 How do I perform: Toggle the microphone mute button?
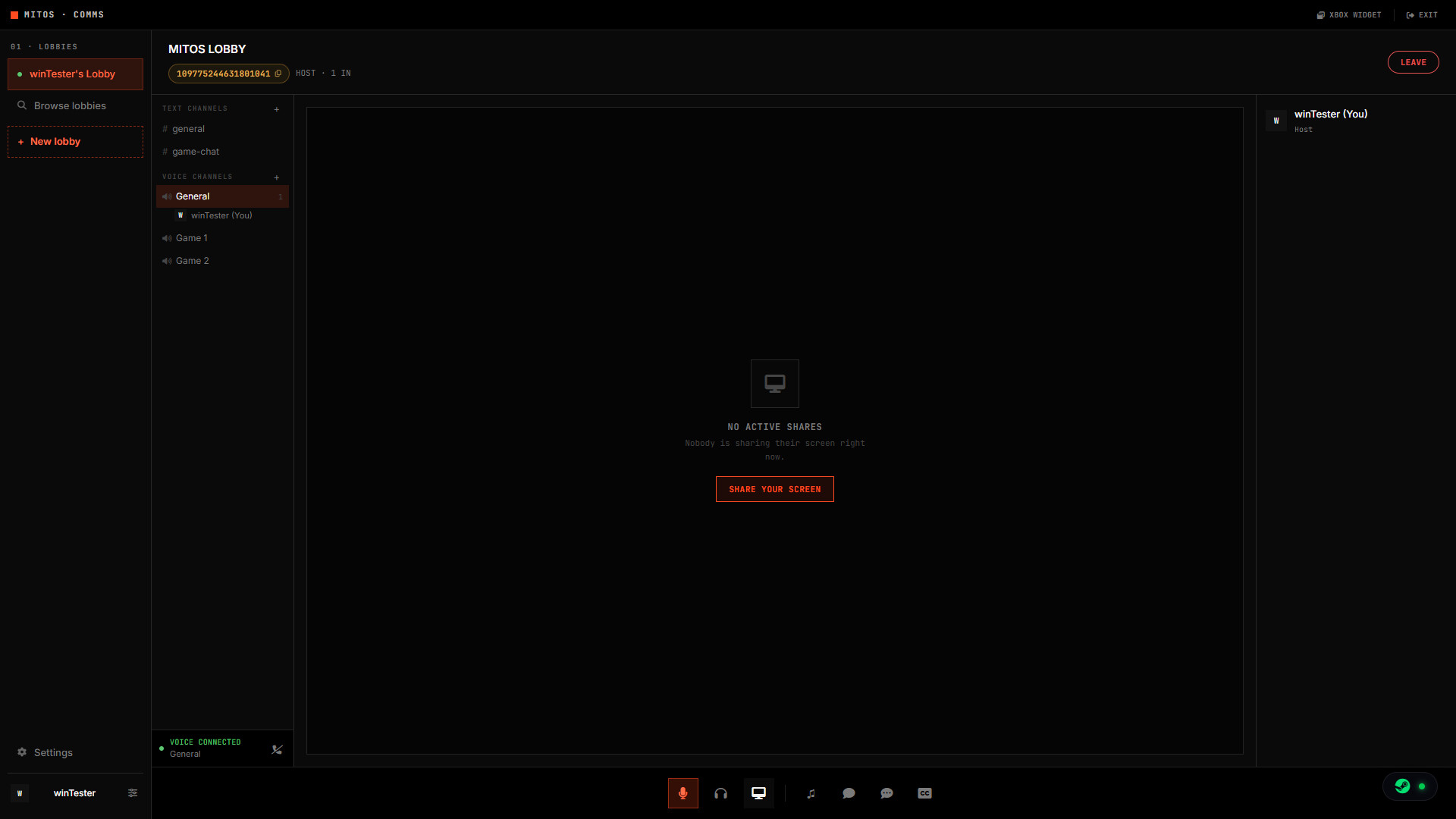tap(682, 793)
